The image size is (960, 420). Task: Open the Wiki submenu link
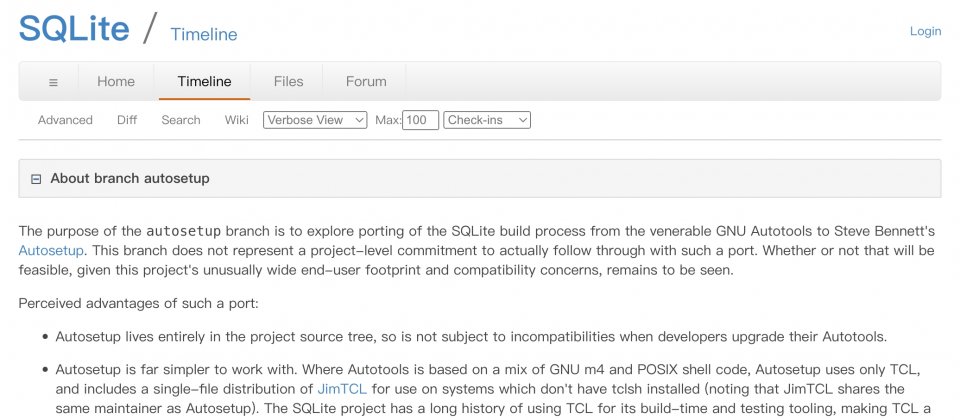(236, 120)
